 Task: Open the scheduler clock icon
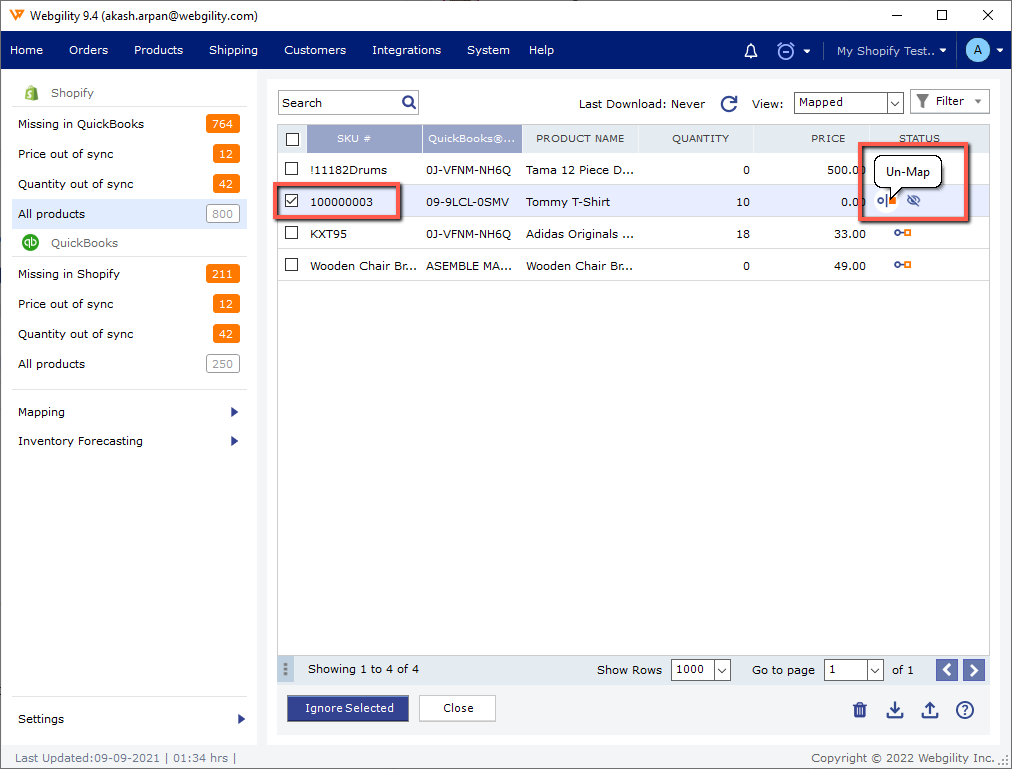785,50
